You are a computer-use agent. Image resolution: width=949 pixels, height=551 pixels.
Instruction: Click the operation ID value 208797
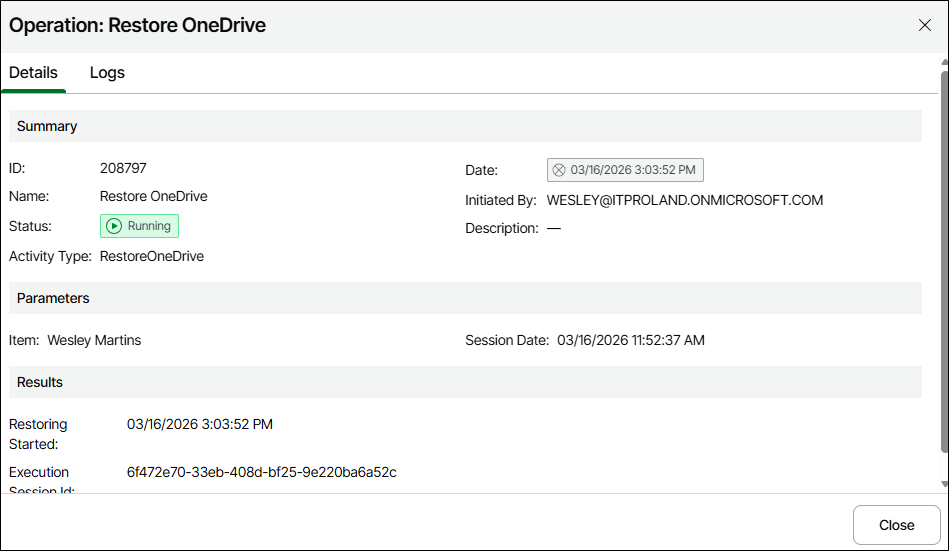(123, 168)
